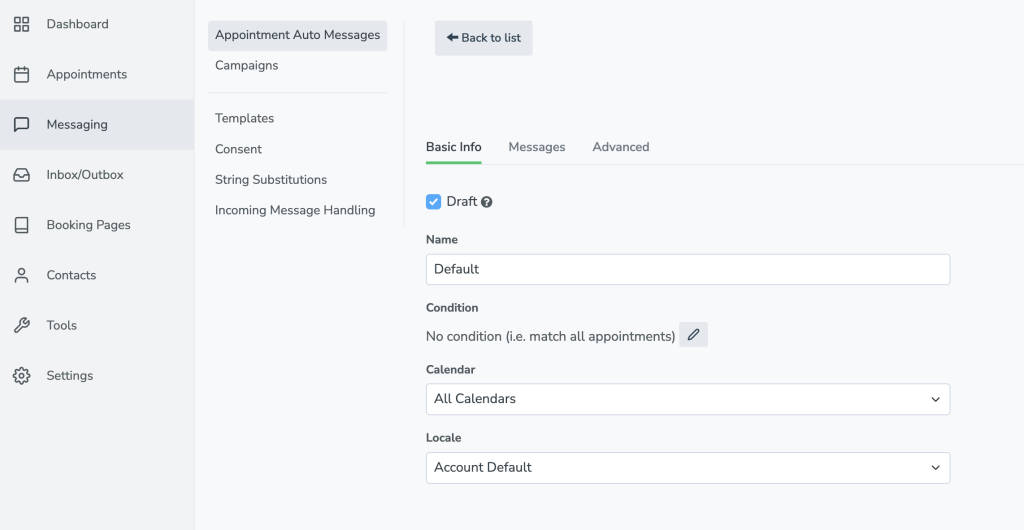
Task: Click the Inbox/Outbox tray icon
Action: click(22, 175)
